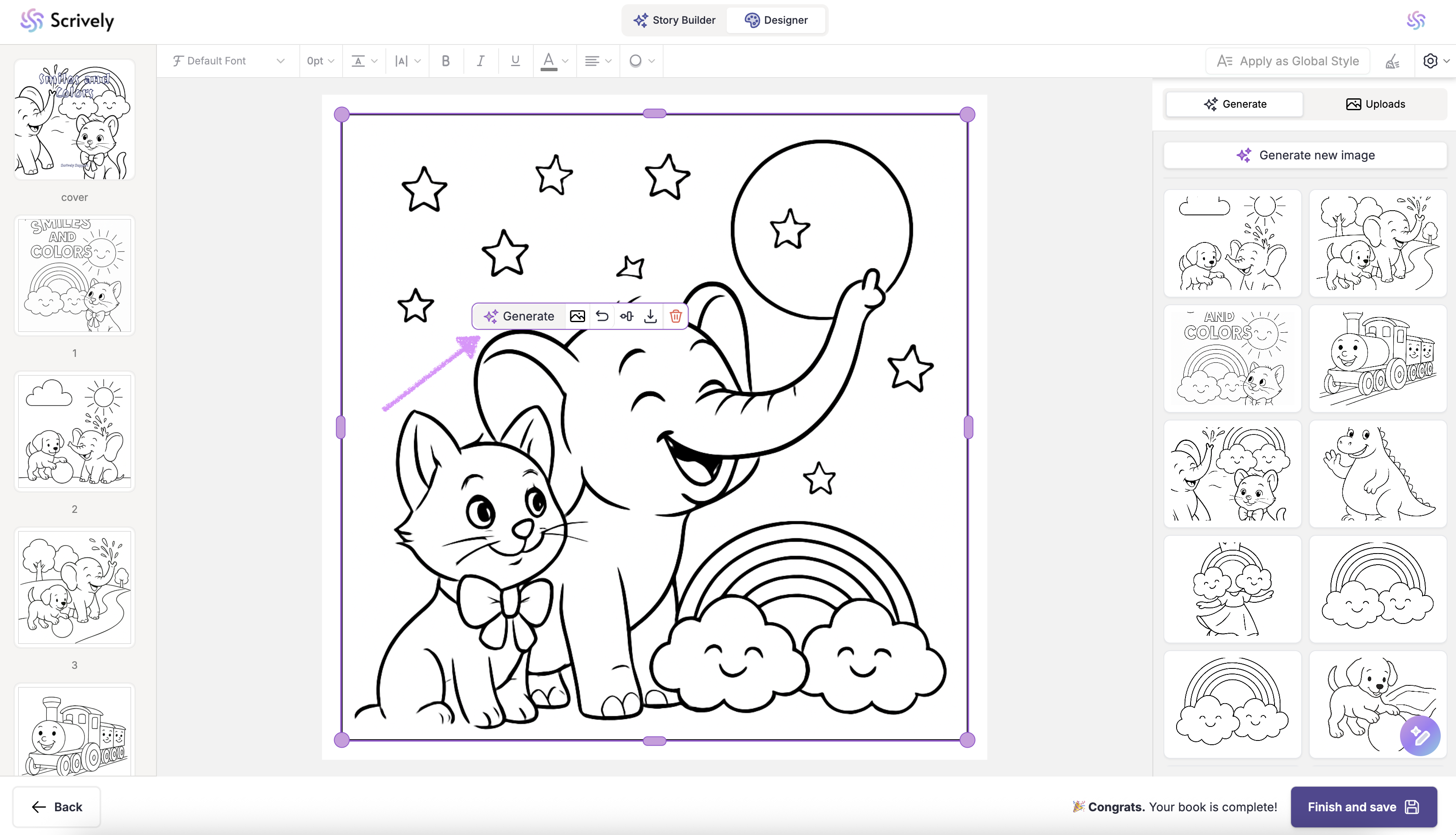Image resolution: width=1456 pixels, height=835 pixels.
Task: Switch to the Story Builder tab
Action: coord(675,20)
